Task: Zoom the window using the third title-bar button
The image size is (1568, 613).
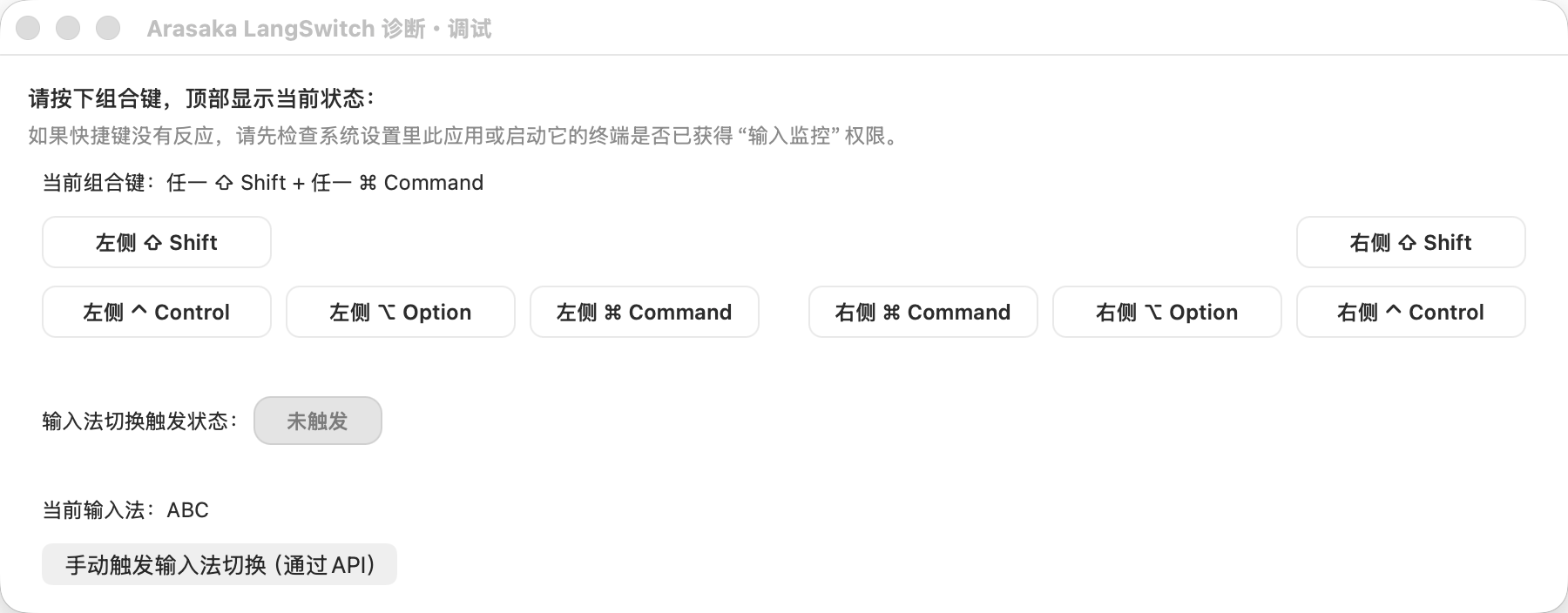Action: click(x=108, y=29)
